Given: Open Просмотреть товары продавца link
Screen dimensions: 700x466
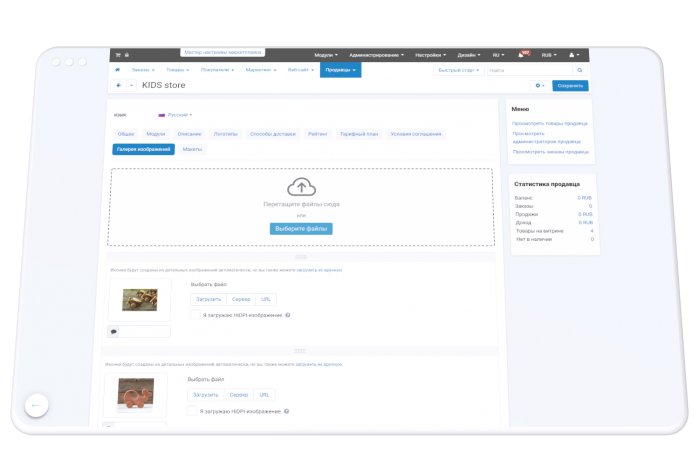Looking at the screenshot, I should 550,124.
